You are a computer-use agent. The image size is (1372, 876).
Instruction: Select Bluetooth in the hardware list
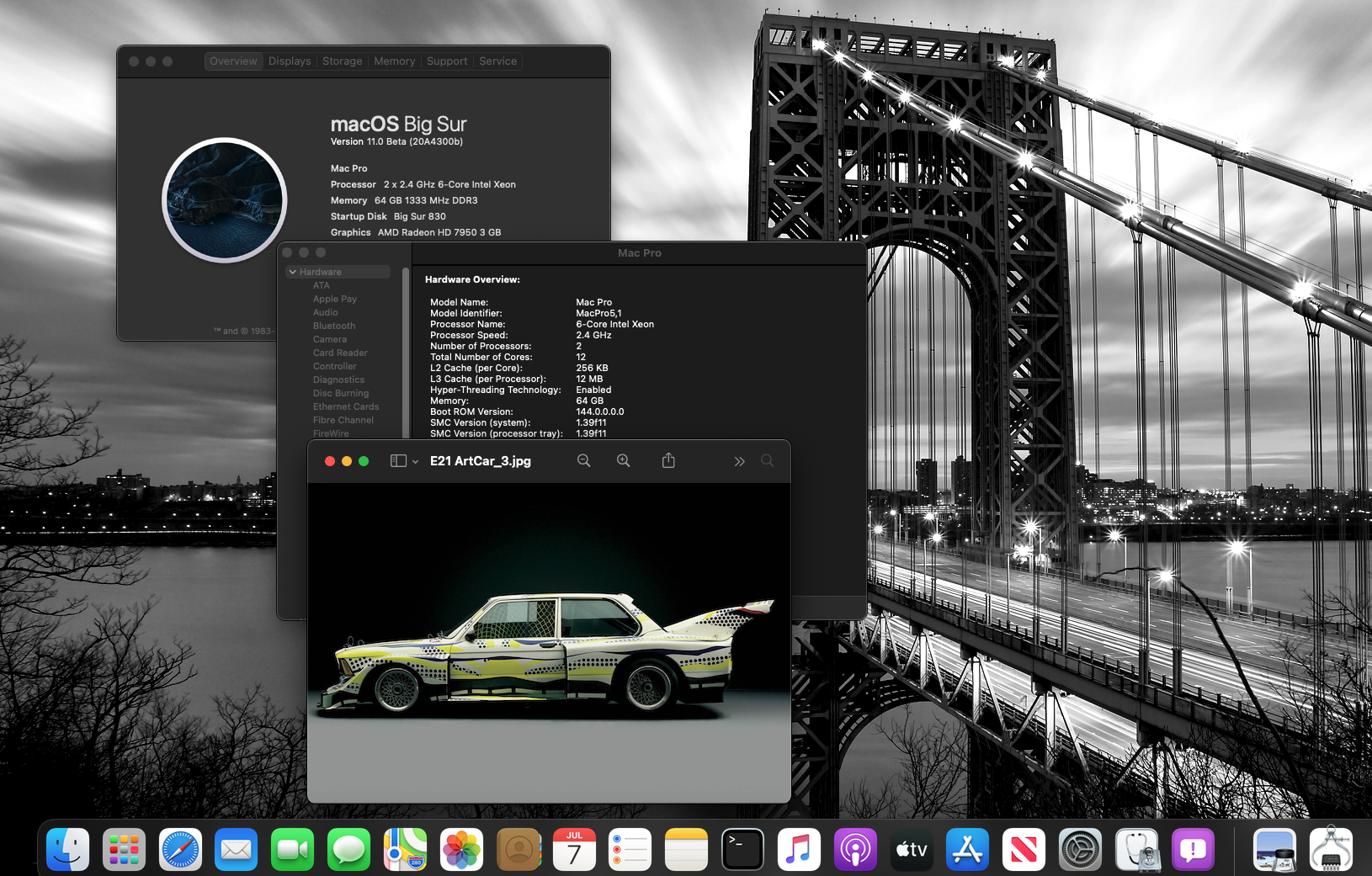334,326
